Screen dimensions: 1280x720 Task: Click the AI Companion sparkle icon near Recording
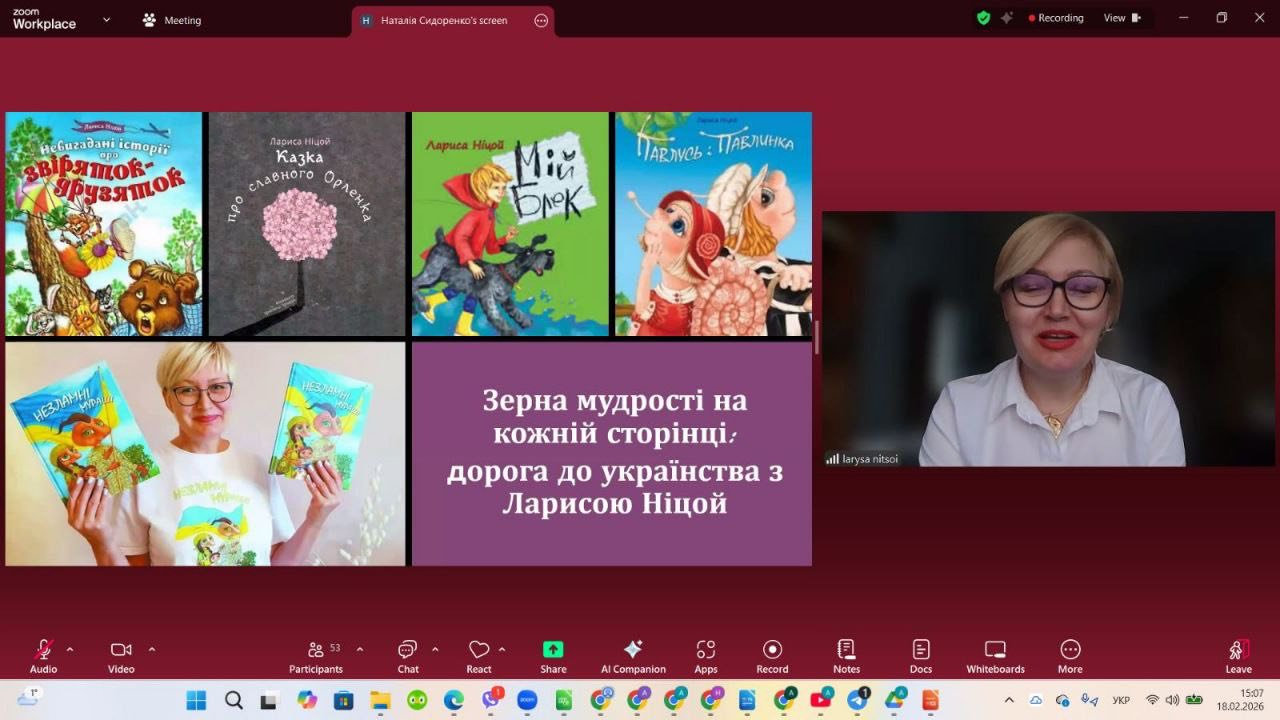tap(1007, 18)
